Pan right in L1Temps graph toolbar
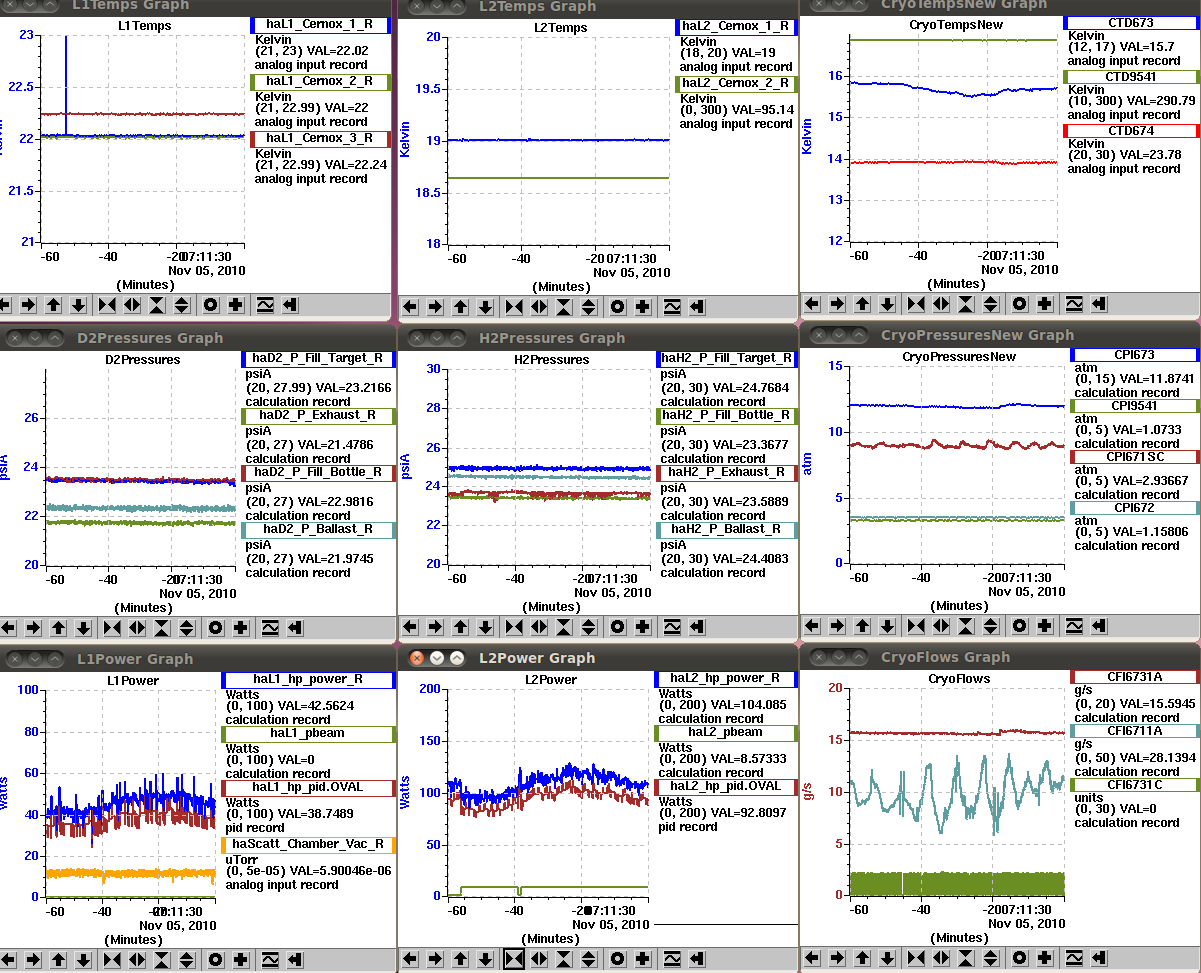Viewport: 1201px width, 973px height. click(x=28, y=305)
